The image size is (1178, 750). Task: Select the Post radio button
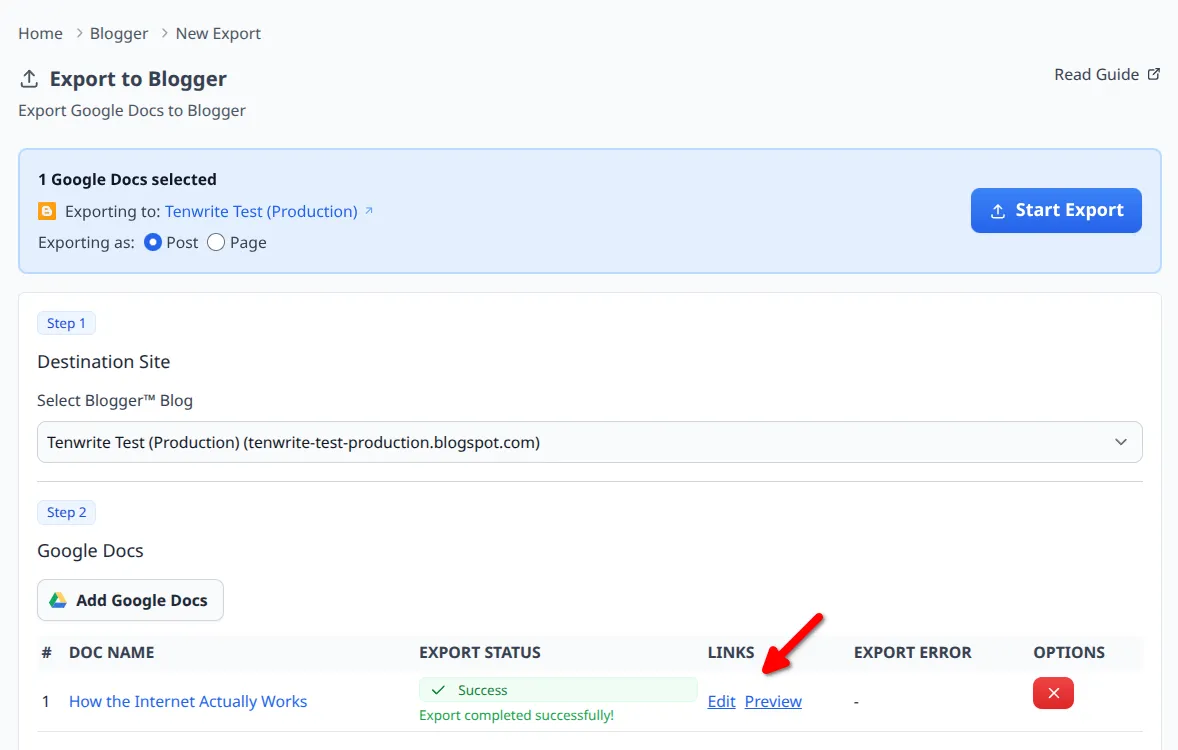tap(152, 242)
